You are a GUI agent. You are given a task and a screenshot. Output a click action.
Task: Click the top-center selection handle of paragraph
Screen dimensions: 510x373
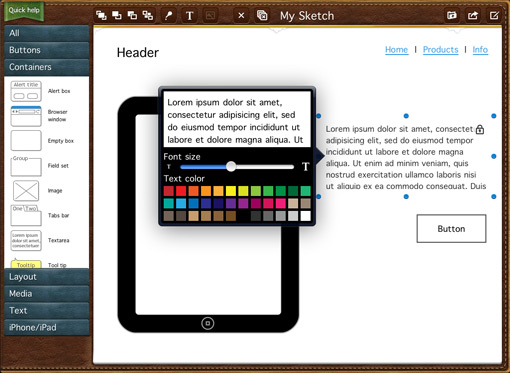click(406, 116)
